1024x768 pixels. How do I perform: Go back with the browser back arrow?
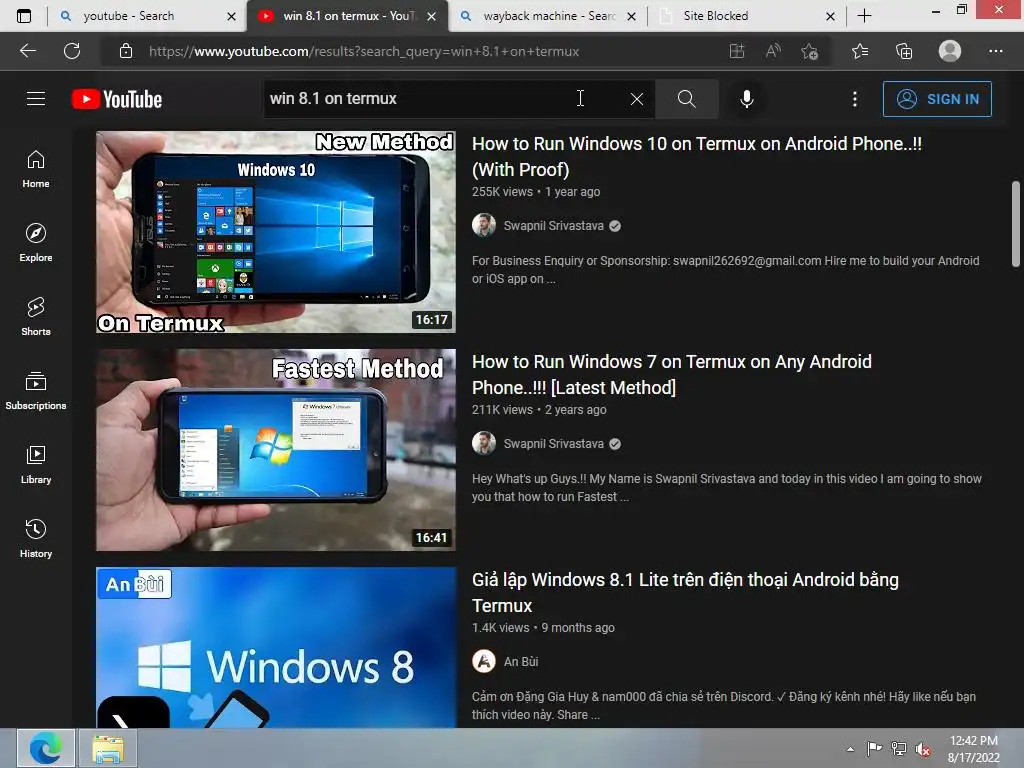tap(28, 51)
